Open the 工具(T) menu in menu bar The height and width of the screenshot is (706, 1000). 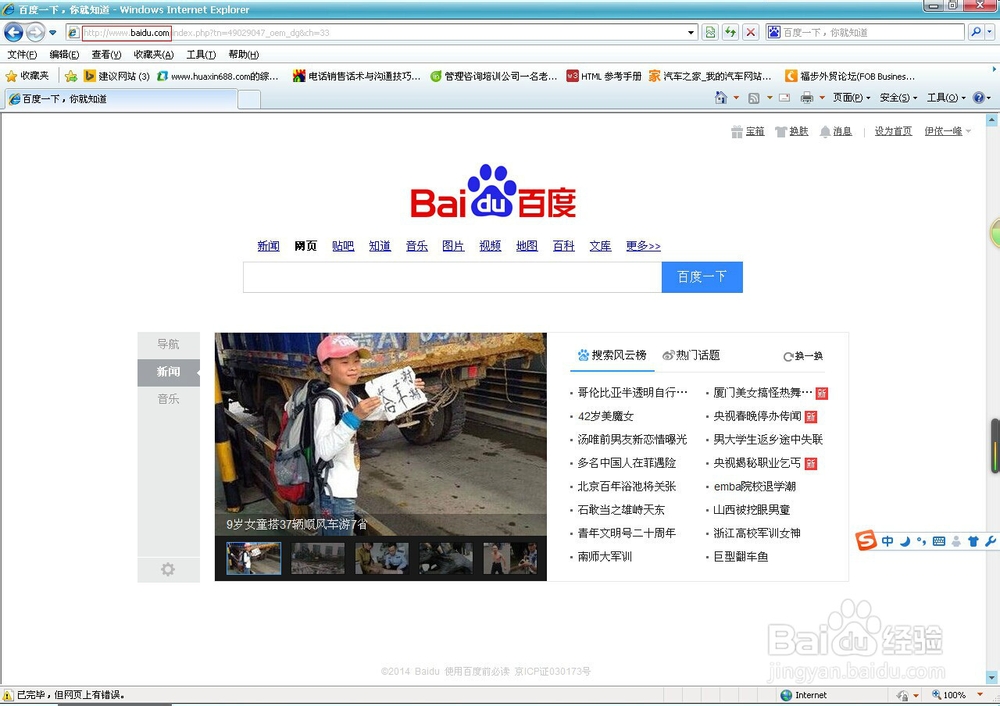(201, 55)
